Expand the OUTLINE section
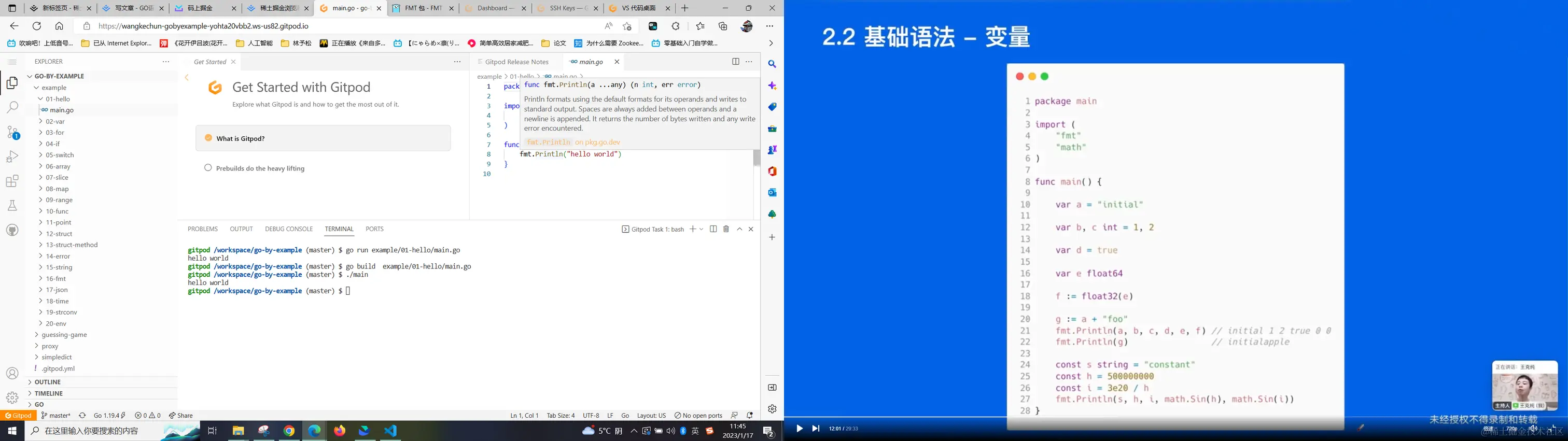This screenshot has height=441, width=1568. (x=29, y=382)
